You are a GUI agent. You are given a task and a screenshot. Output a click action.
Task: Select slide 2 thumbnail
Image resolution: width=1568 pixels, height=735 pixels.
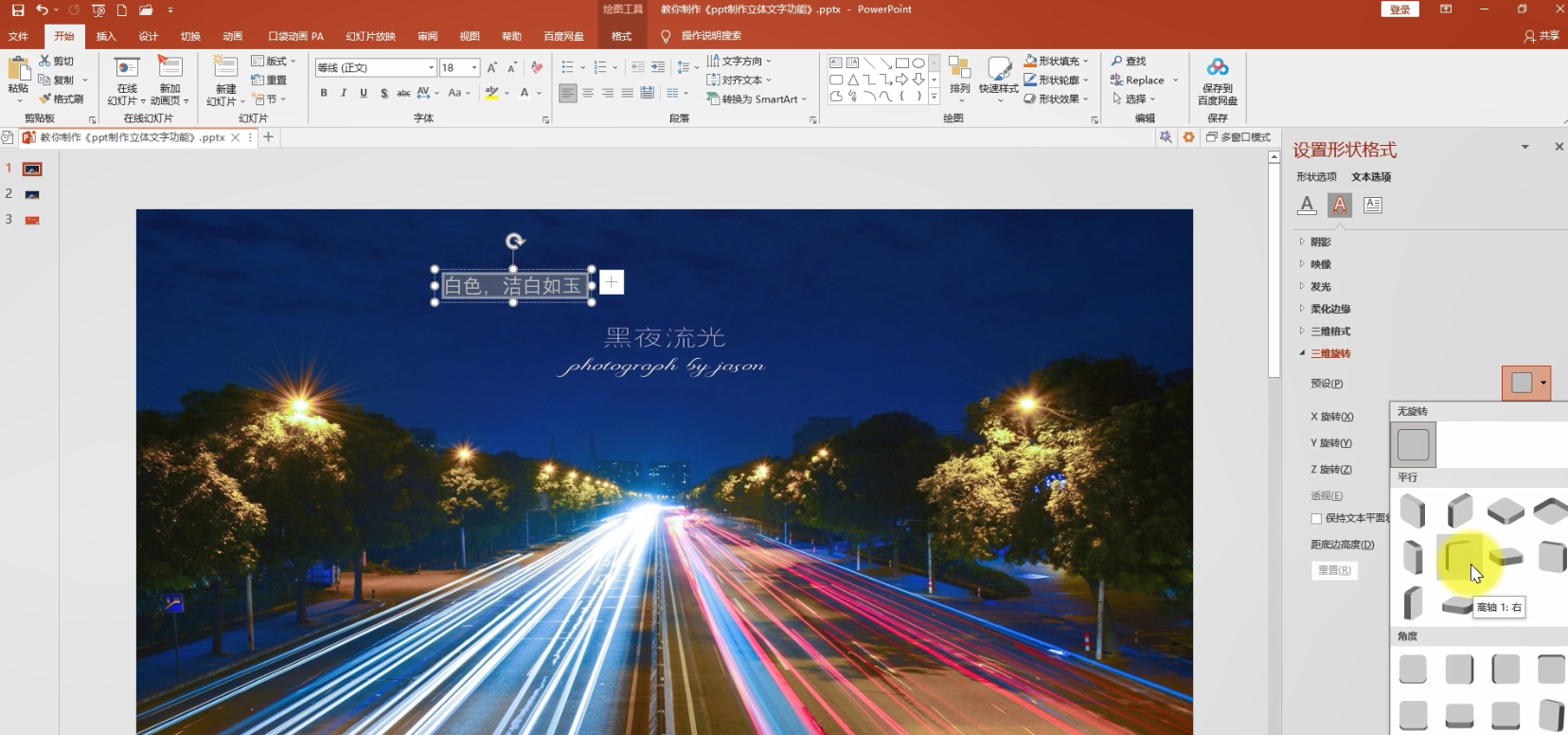[32, 194]
